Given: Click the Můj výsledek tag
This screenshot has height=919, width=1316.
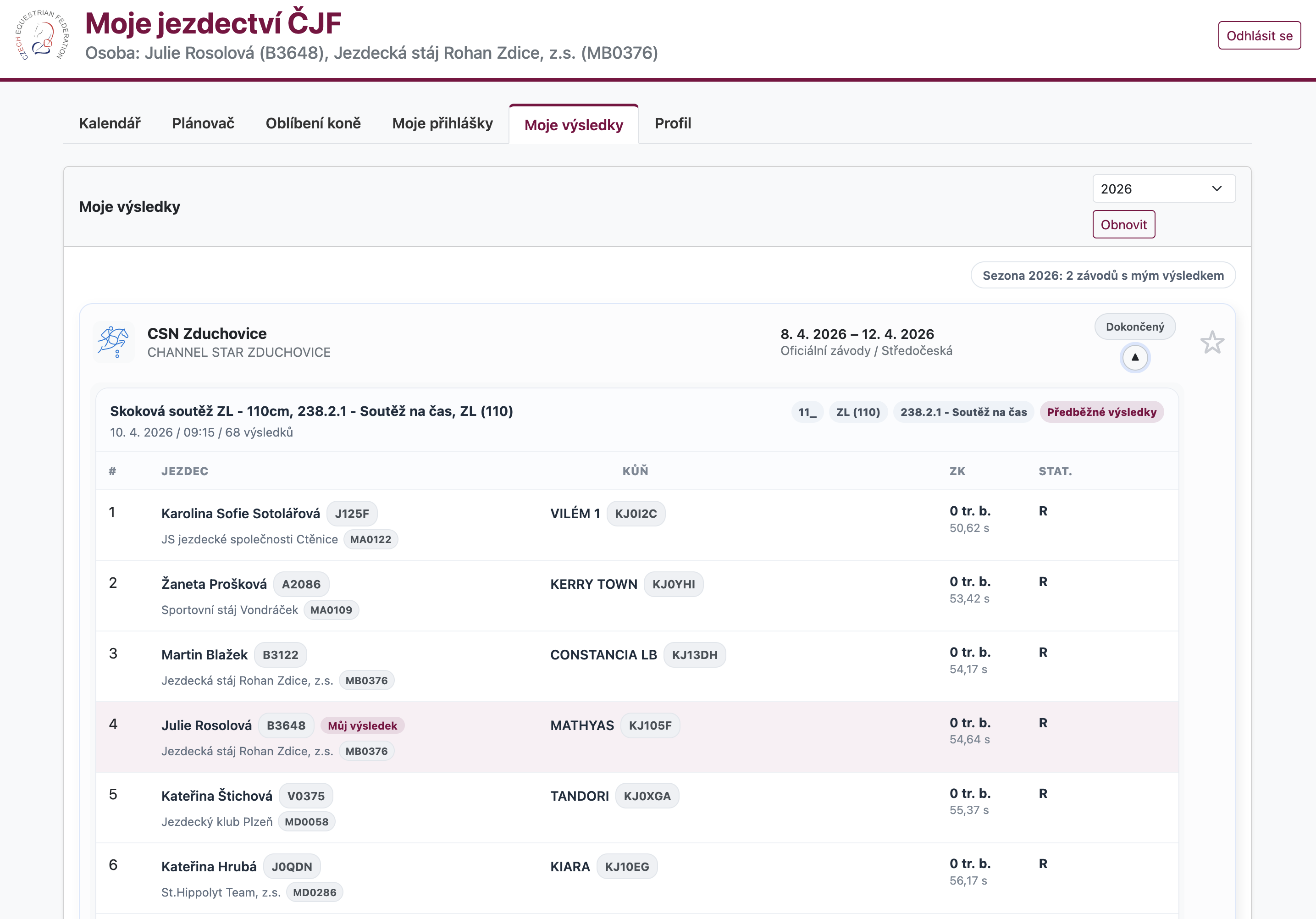Looking at the screenshot, I should [362, 725].
